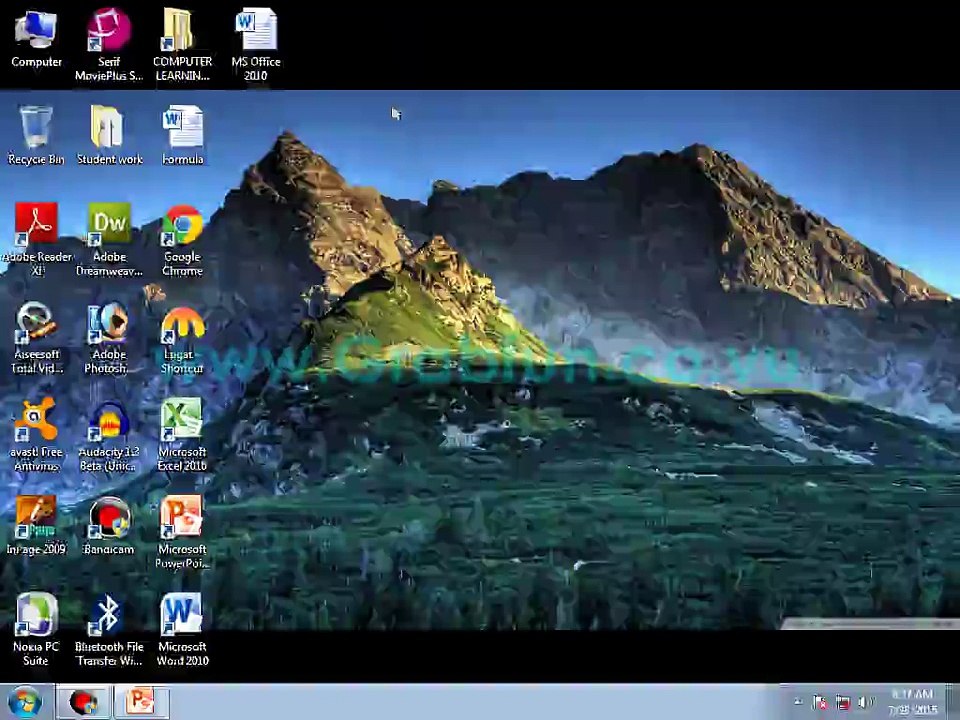Select the Adobe Dreamweaver shortcut
This screenshot has width=960, height=720.
(109, 239)
